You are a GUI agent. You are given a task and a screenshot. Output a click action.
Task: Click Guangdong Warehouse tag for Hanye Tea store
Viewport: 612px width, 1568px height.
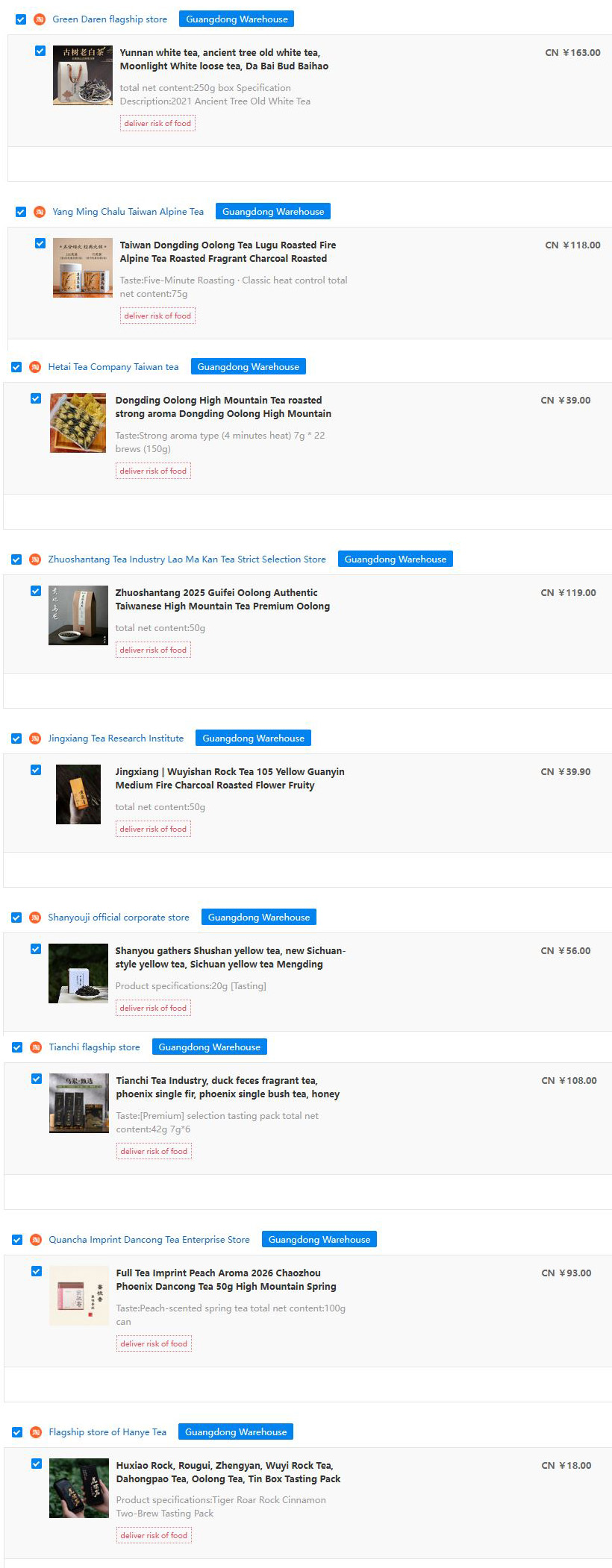click(x=236, y=1432)
